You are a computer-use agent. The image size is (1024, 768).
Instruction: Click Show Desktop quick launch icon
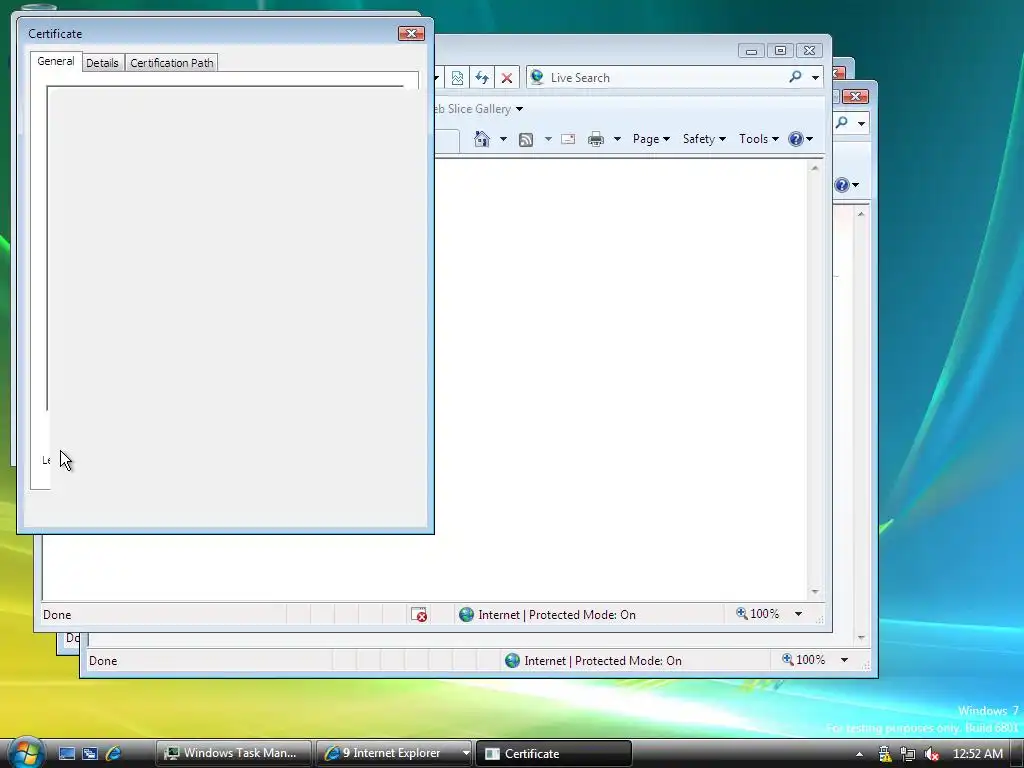tap(67, 753)
